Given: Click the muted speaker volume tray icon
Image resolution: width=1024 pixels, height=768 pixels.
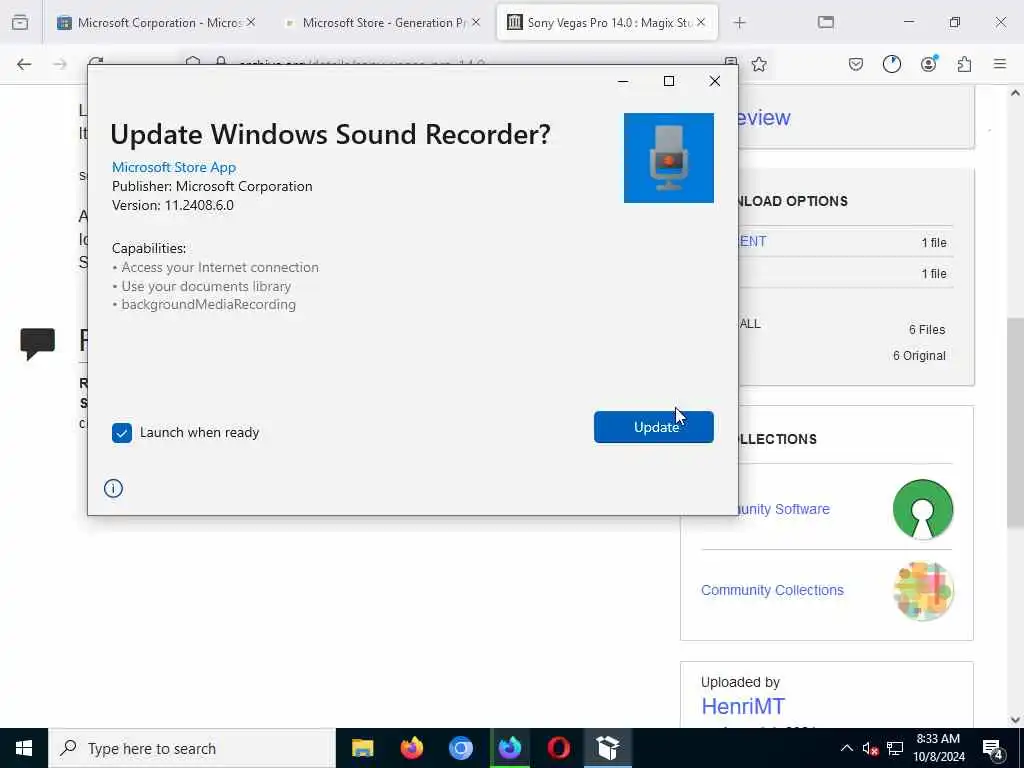Looking at the screenshot, I should 870,749.
